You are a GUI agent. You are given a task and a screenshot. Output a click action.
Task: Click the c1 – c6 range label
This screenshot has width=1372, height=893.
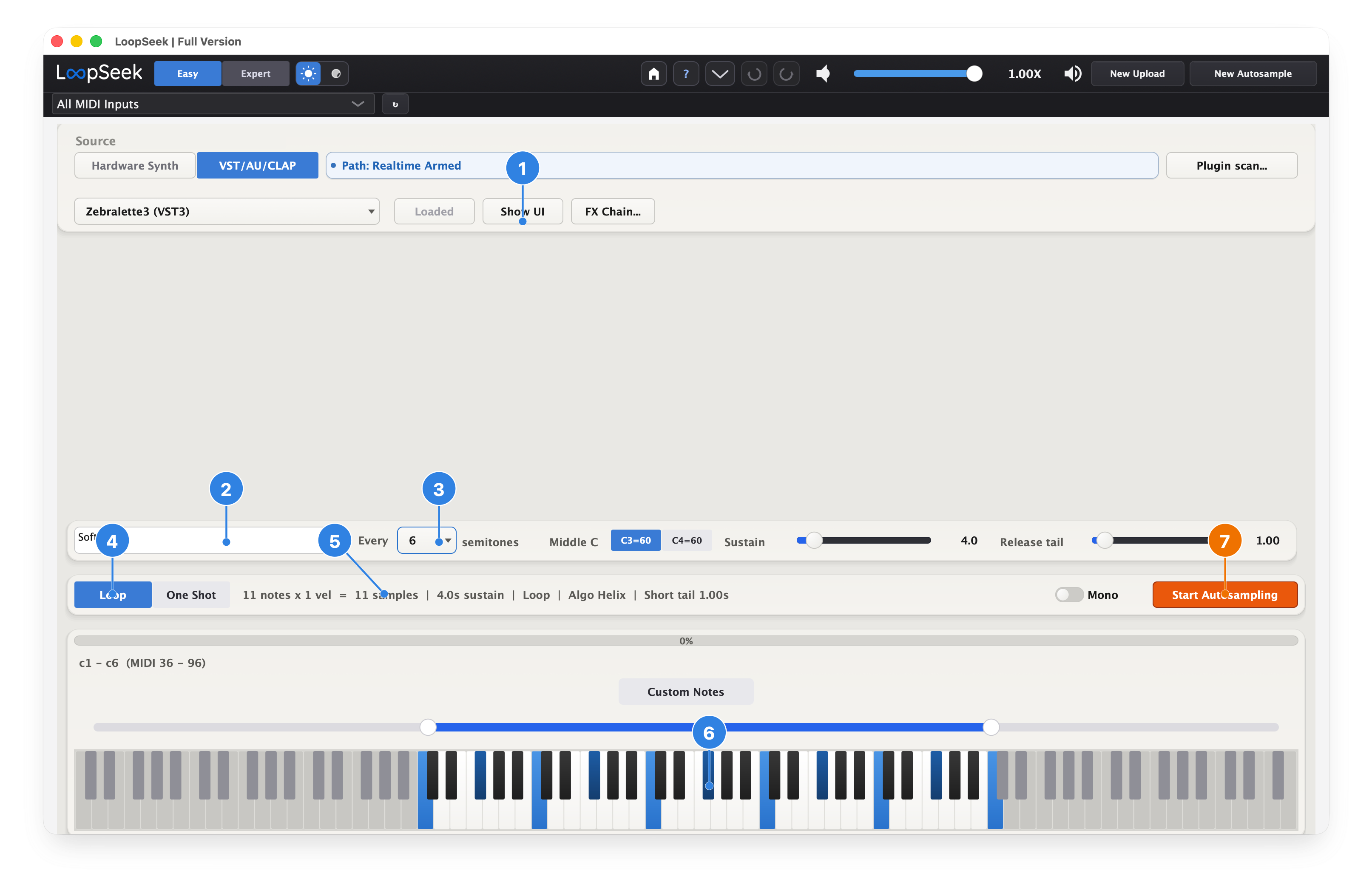[x=142, y=663]
